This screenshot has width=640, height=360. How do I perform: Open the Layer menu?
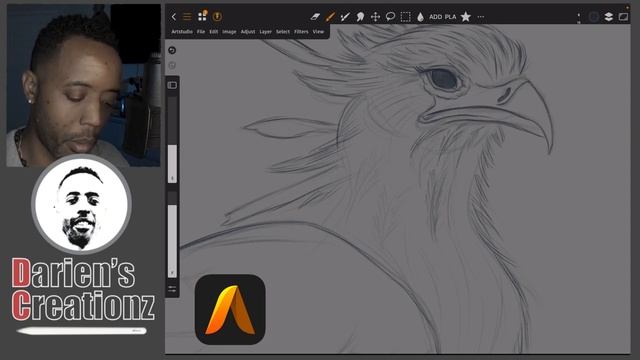(266, 31)
